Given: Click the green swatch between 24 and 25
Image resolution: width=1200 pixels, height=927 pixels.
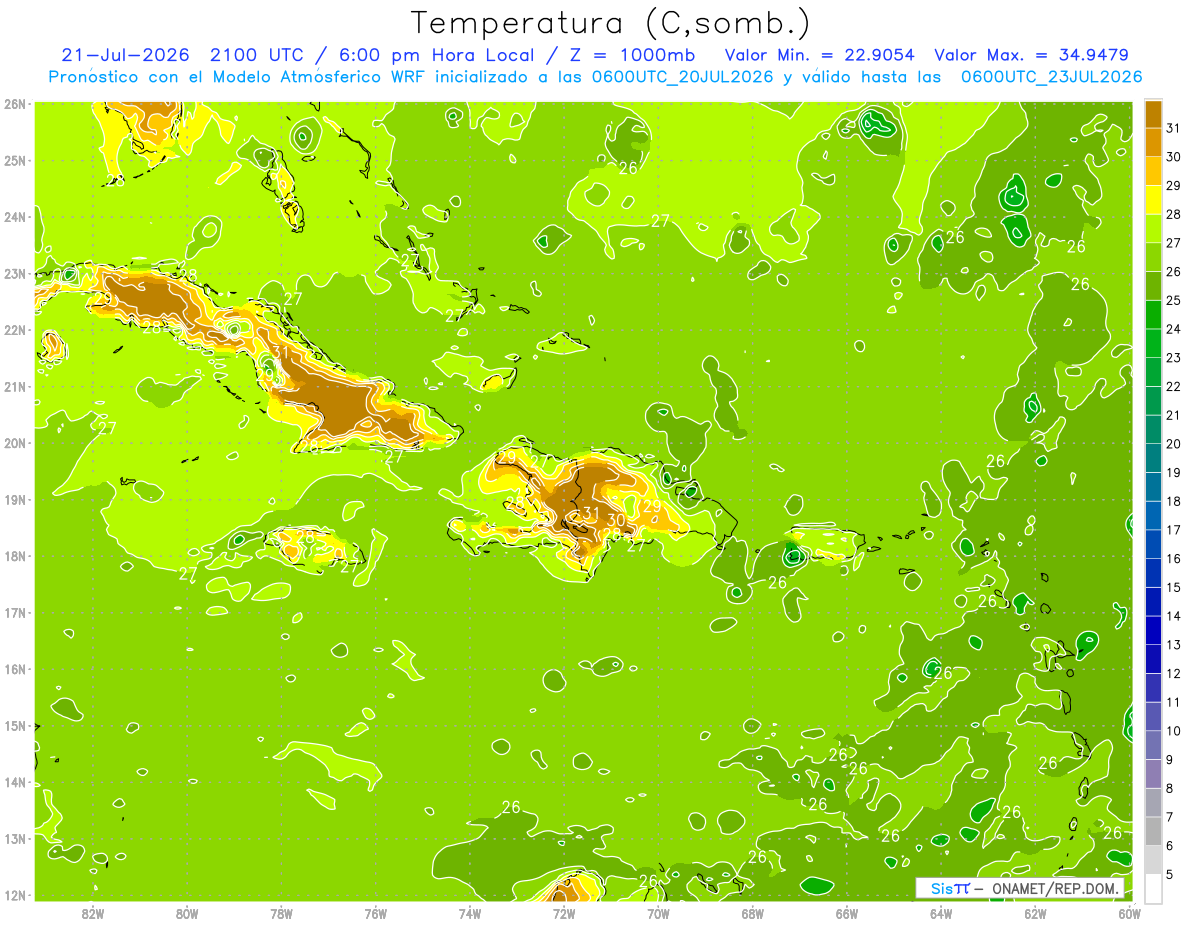Looking at the screenshot, I should coord(1153,315).
